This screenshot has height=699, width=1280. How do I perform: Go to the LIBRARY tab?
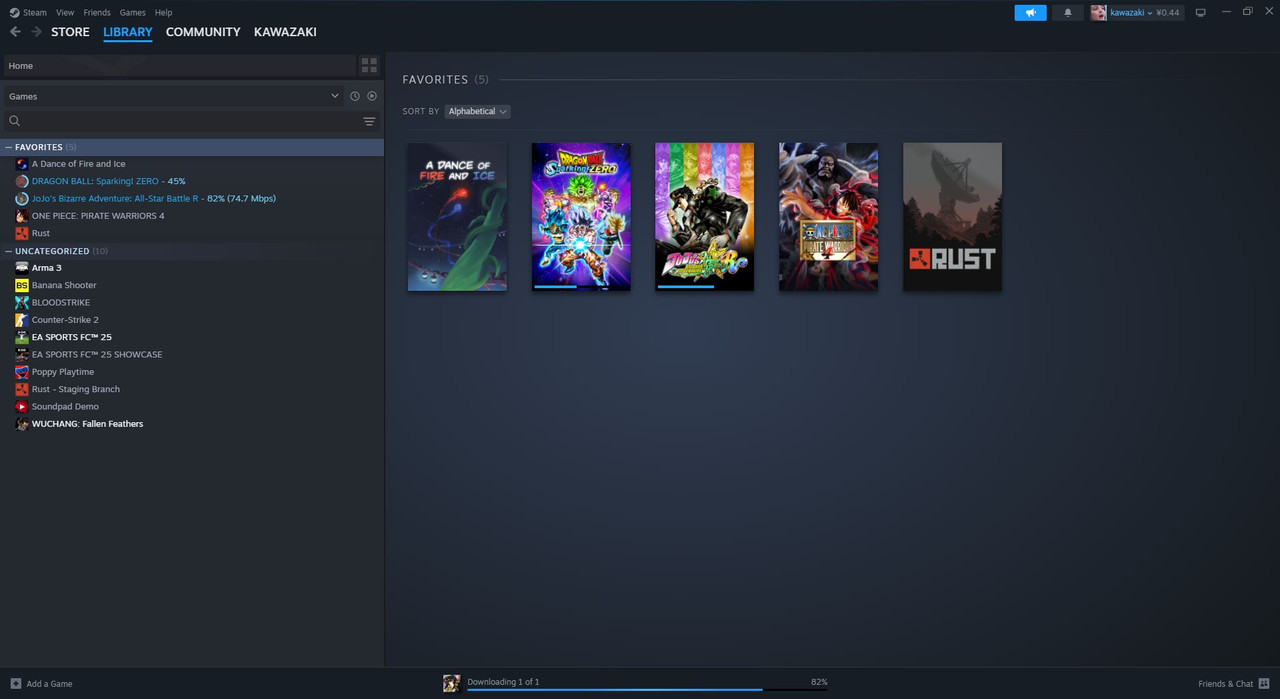coord(128,32)
